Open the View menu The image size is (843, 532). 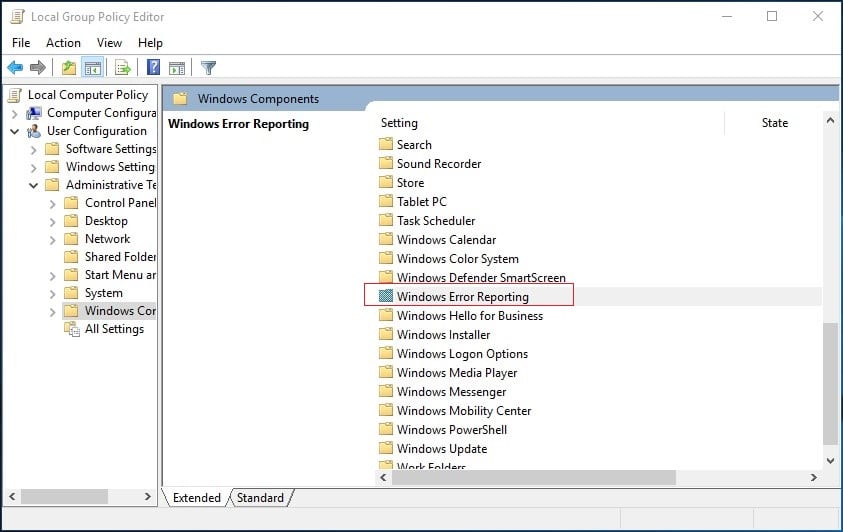pyautogui.click(x=109, y=43)
